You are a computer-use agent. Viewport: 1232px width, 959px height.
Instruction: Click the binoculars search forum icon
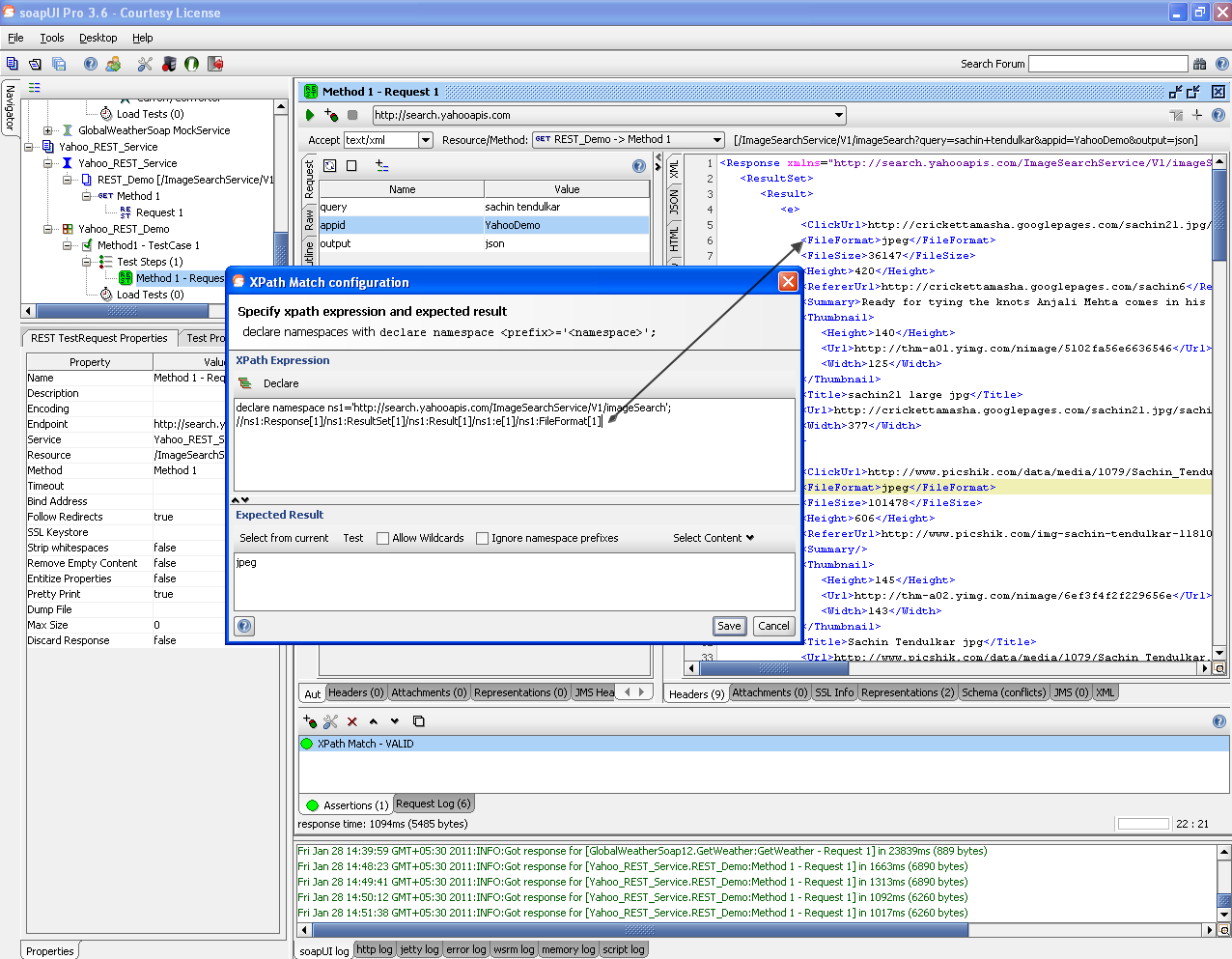[x=1199, y=64]
